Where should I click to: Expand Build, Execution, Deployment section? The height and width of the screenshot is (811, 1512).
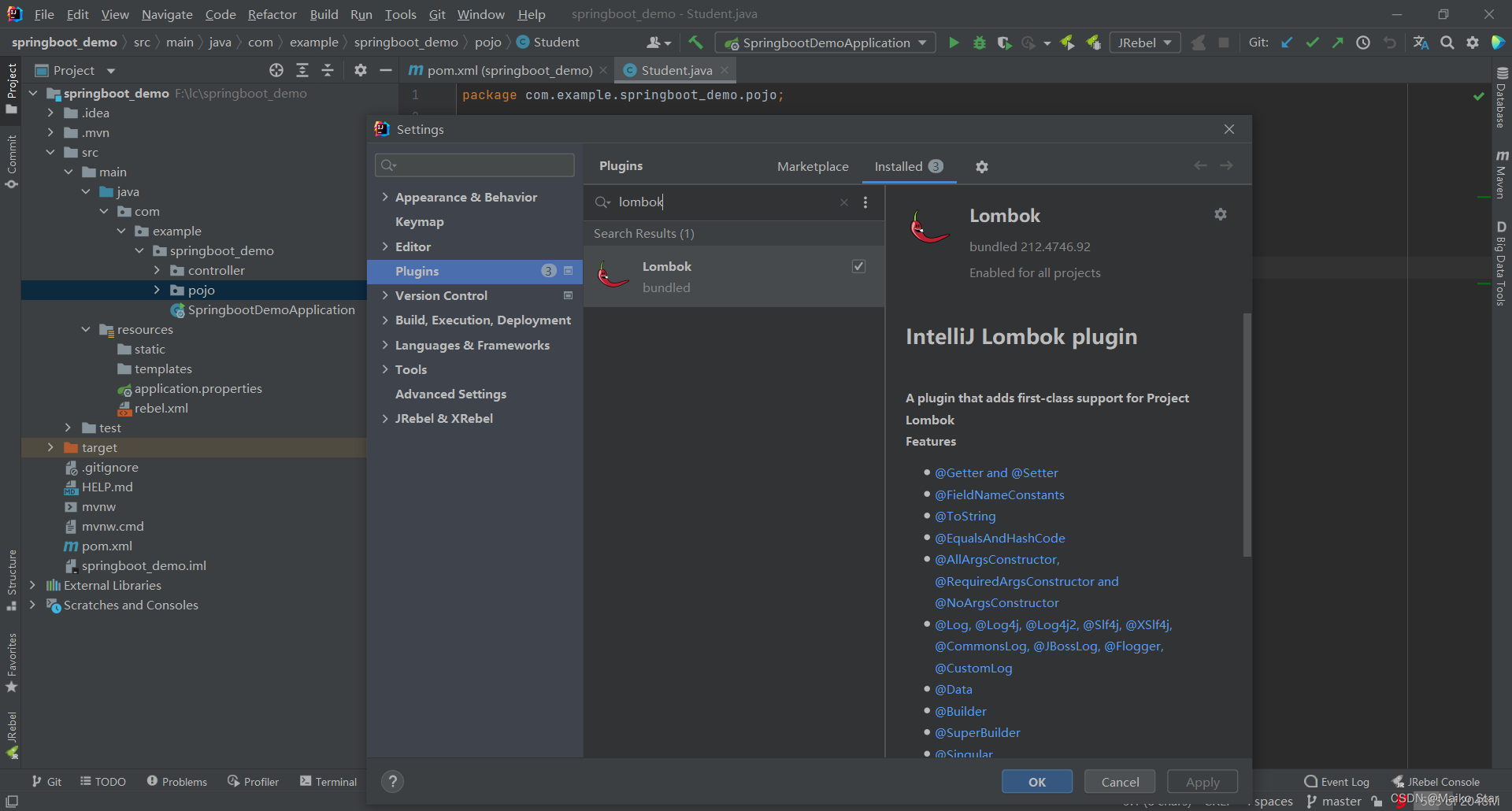(385, 320)
